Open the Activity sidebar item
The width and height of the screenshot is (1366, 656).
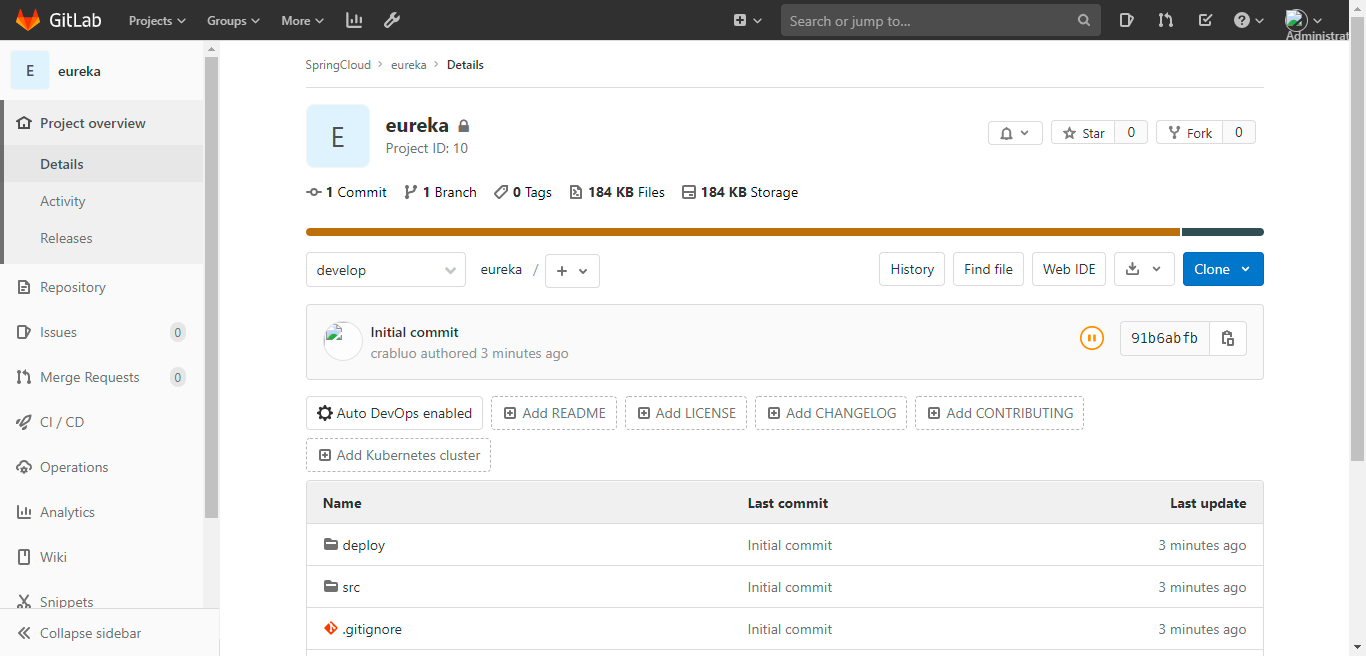coord(102,201)
